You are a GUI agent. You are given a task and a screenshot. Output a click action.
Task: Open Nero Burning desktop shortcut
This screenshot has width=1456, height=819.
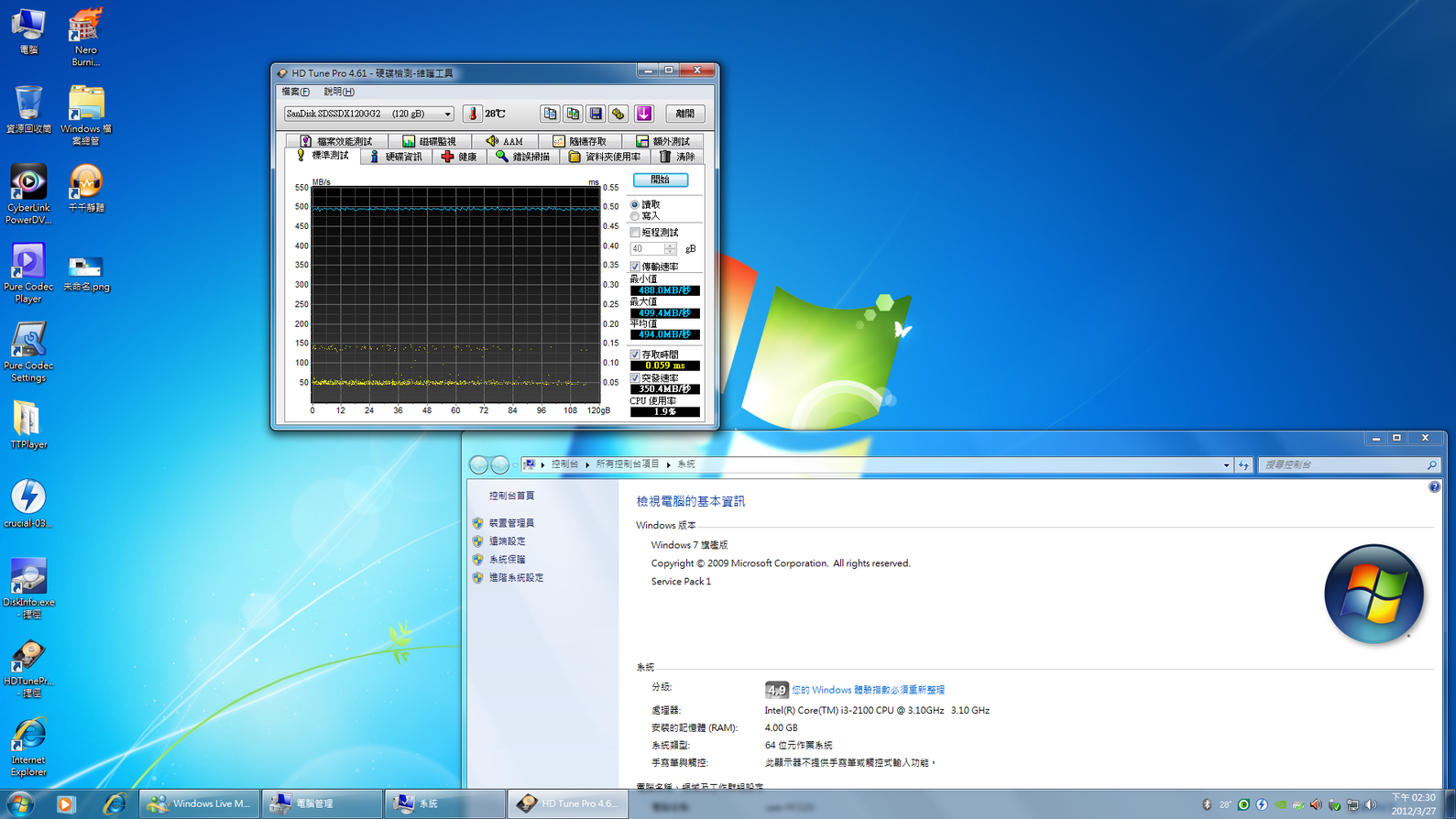pyautogui.click(x=85, y=37)
